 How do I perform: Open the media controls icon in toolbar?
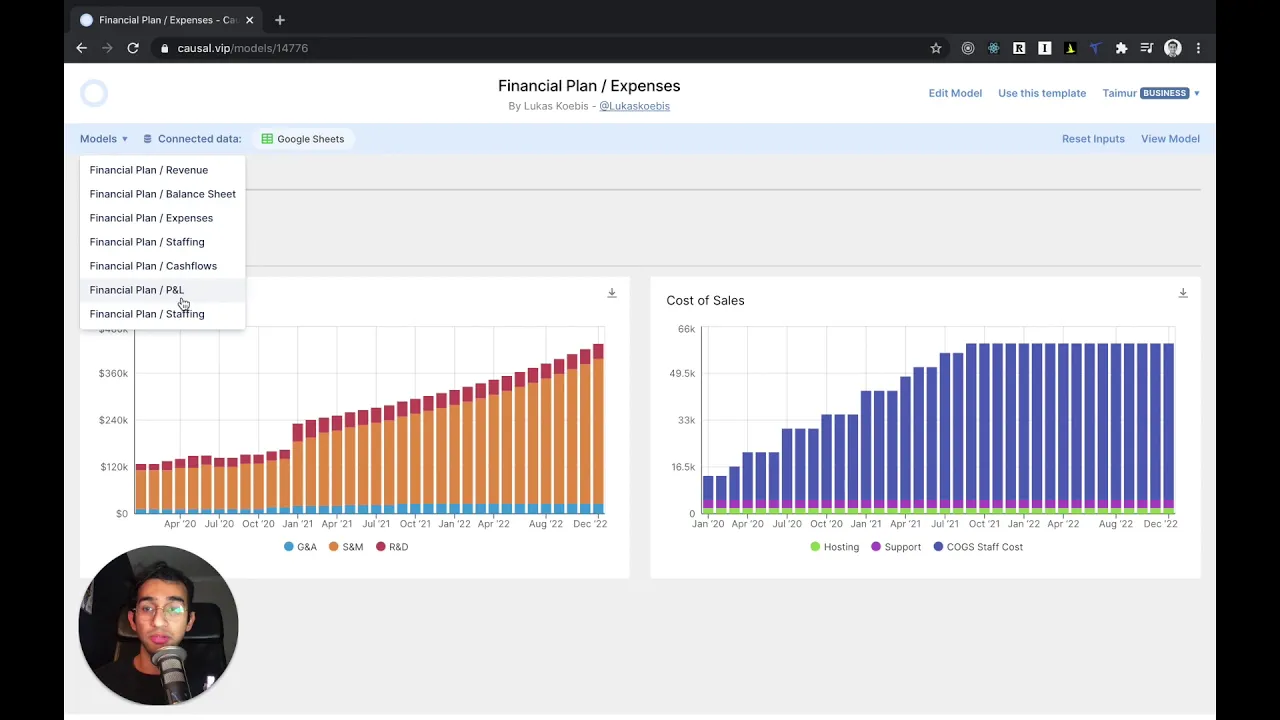click(x=1147, y=48)
